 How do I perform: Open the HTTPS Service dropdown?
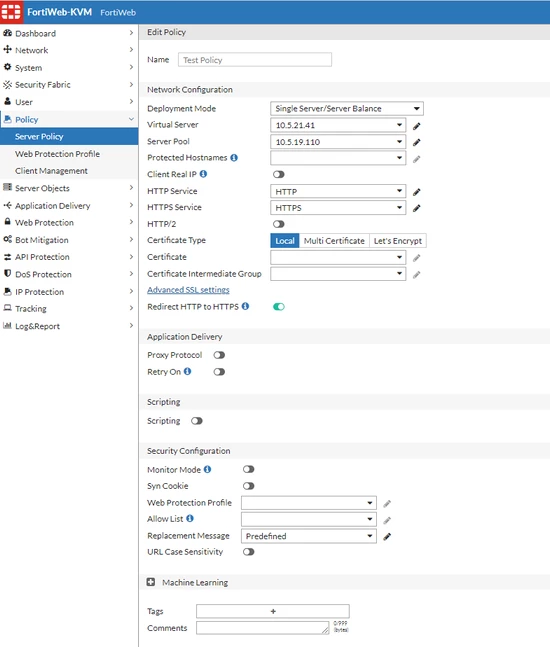(x=338, y=208)
